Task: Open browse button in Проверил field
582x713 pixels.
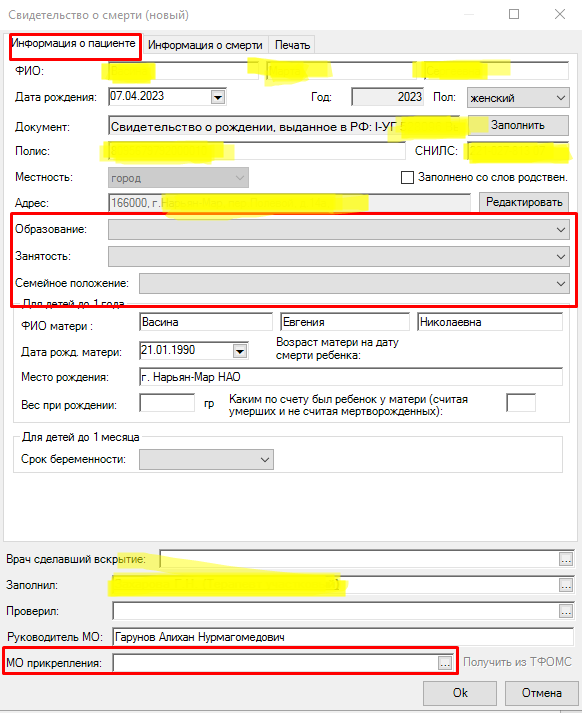Action: [566, 612]
